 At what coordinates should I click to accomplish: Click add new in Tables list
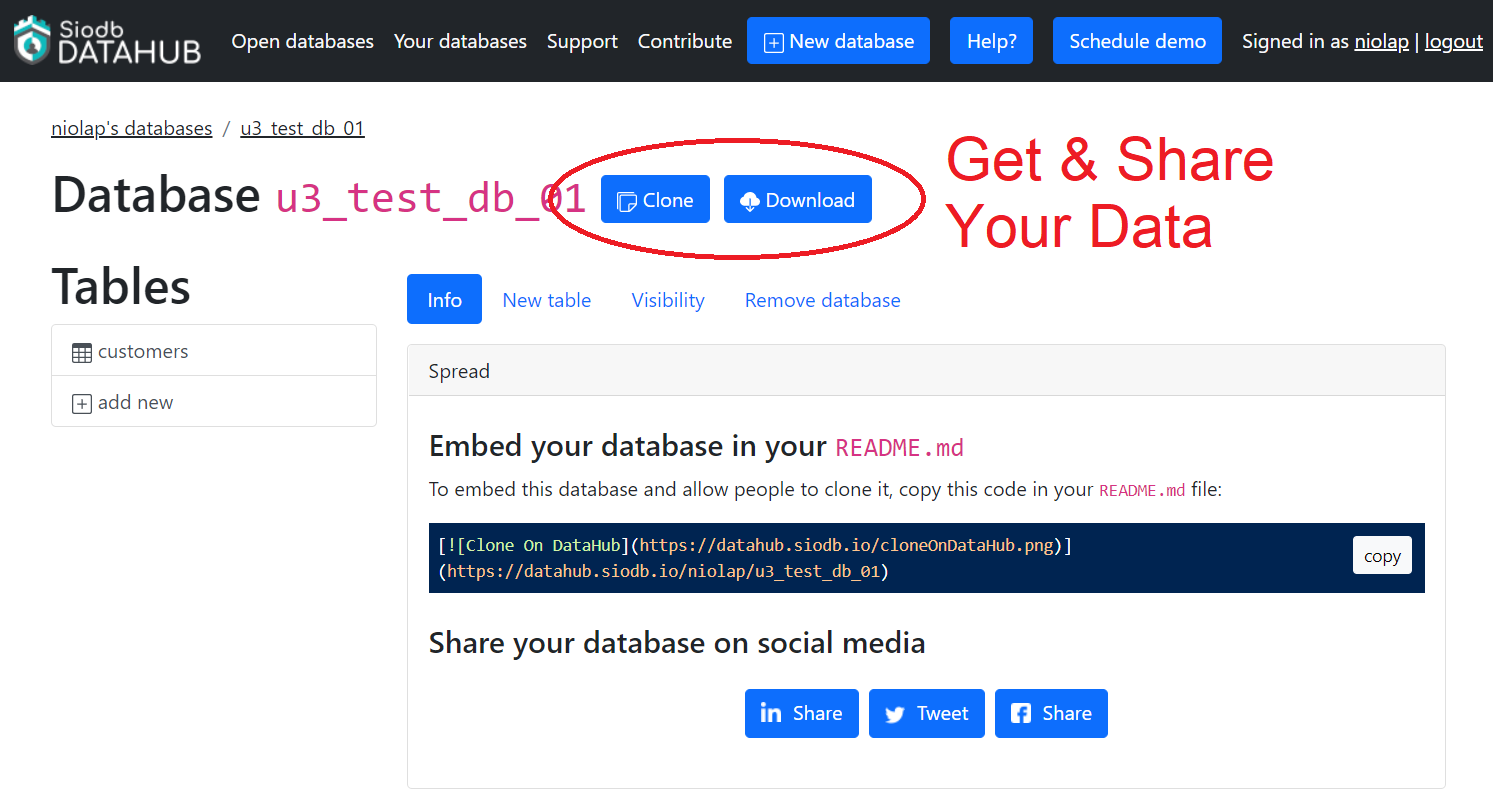pos(214,402)
